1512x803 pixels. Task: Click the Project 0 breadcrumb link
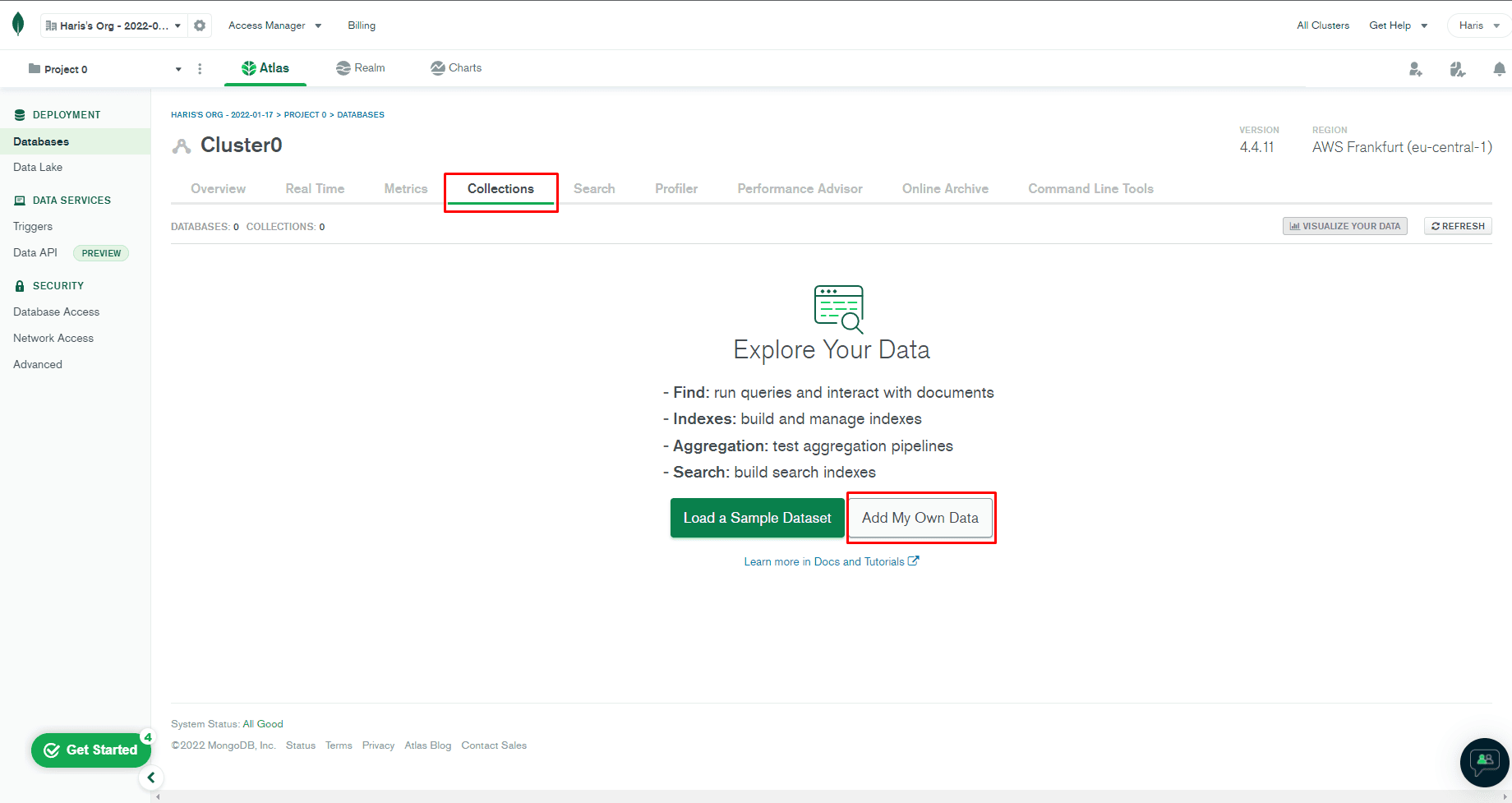tap(305, 115)
